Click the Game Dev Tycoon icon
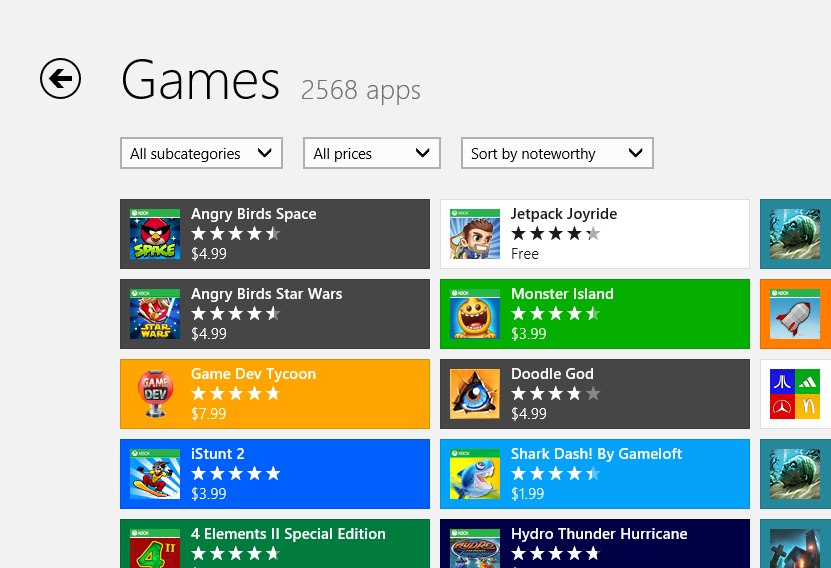The width and height of the screenshot is (831, 568). 155,394
